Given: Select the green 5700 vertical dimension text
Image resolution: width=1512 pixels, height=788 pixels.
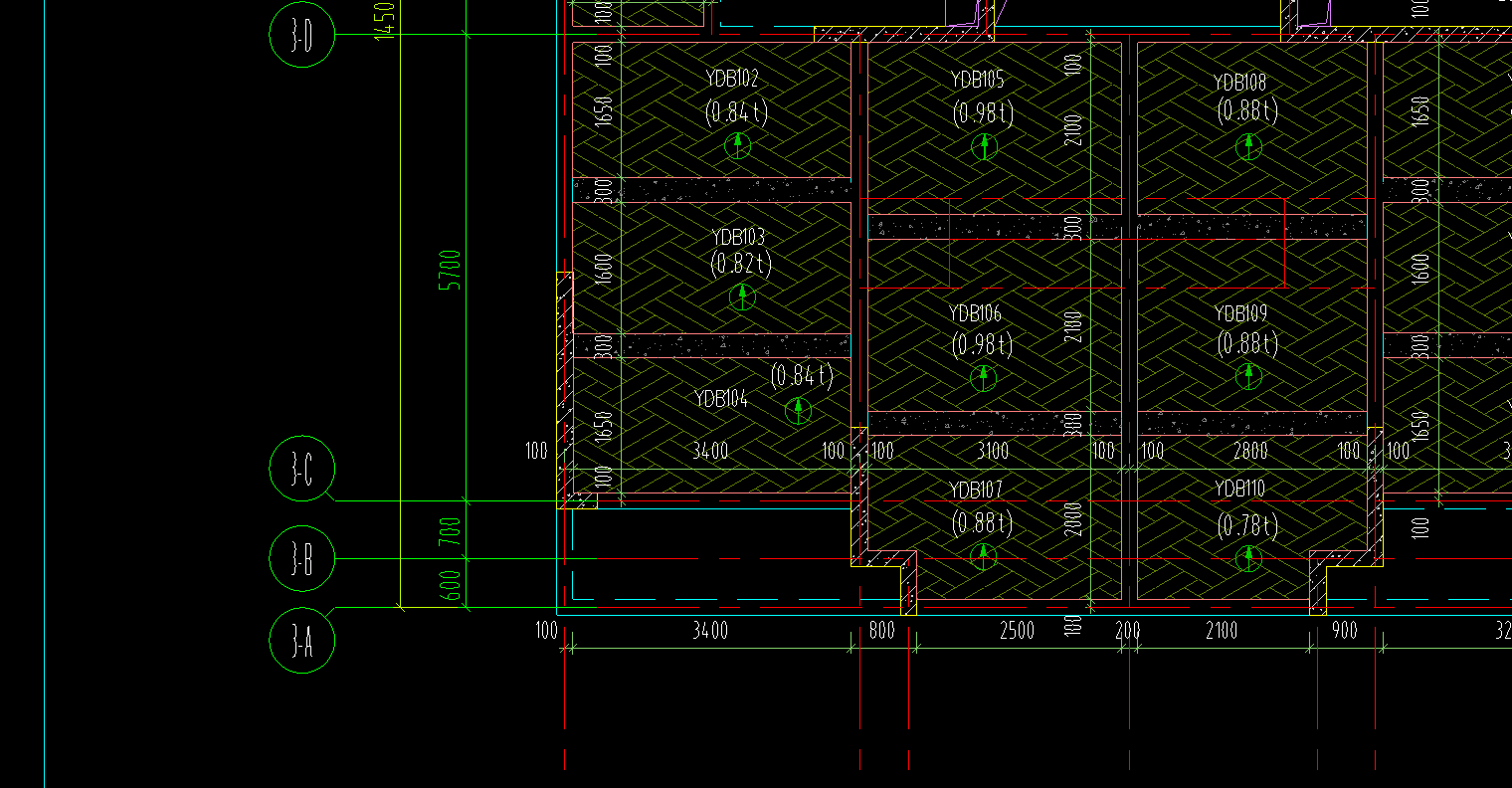Looking at the screenshot, I should pyautogui.click(x=451, y=269).
